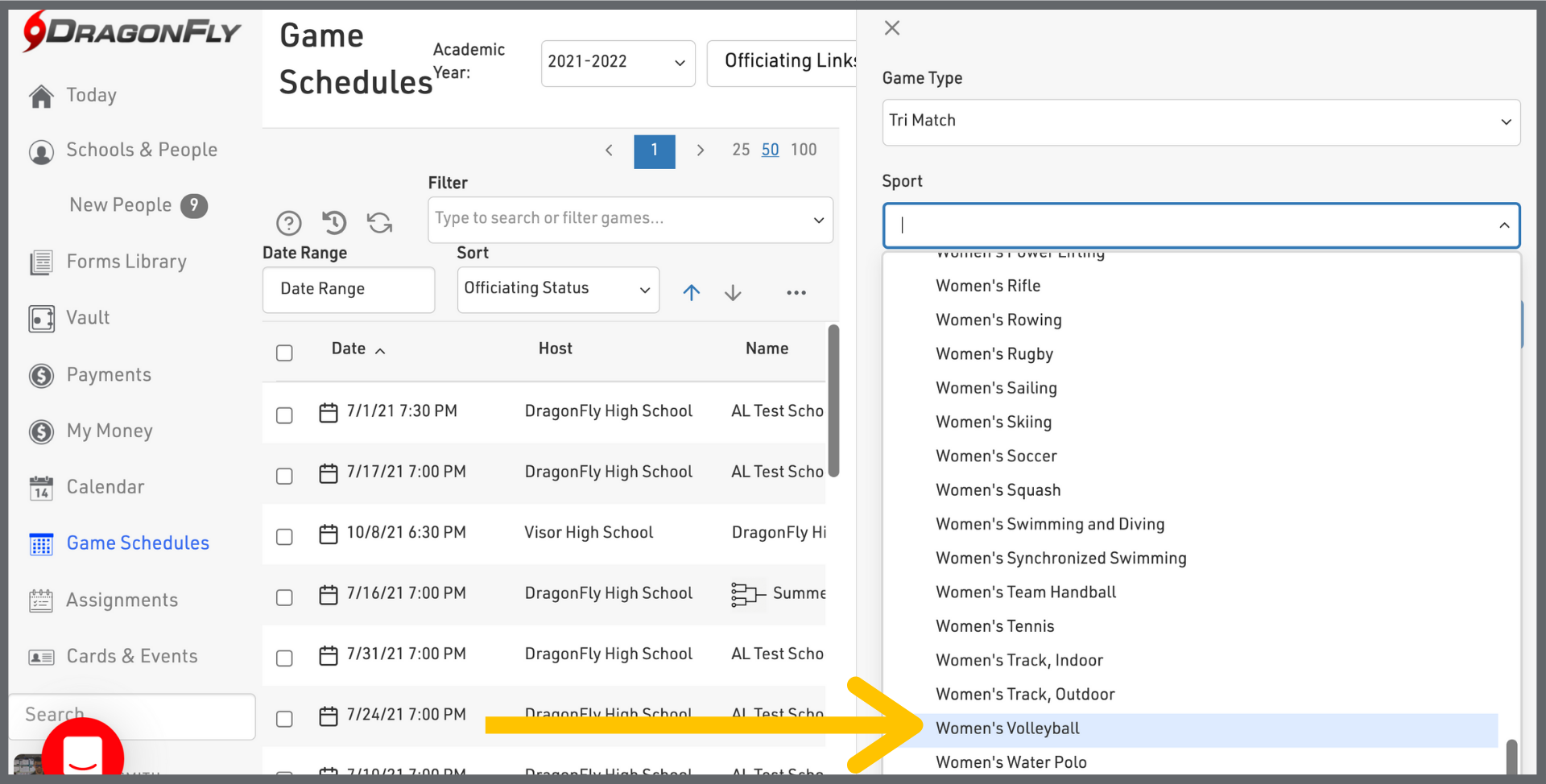Click the help question mark icon

(x=288, y=222)
